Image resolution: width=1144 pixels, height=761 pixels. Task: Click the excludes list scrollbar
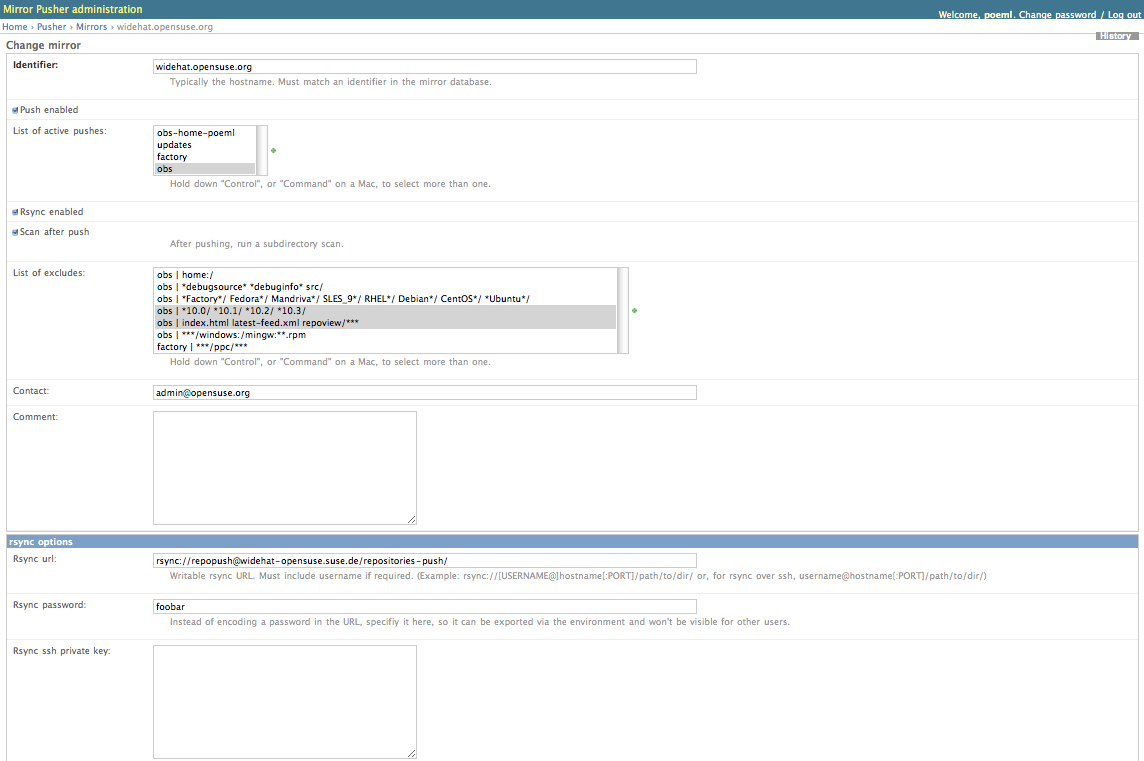pyautogui.click(x=622, y=310)
